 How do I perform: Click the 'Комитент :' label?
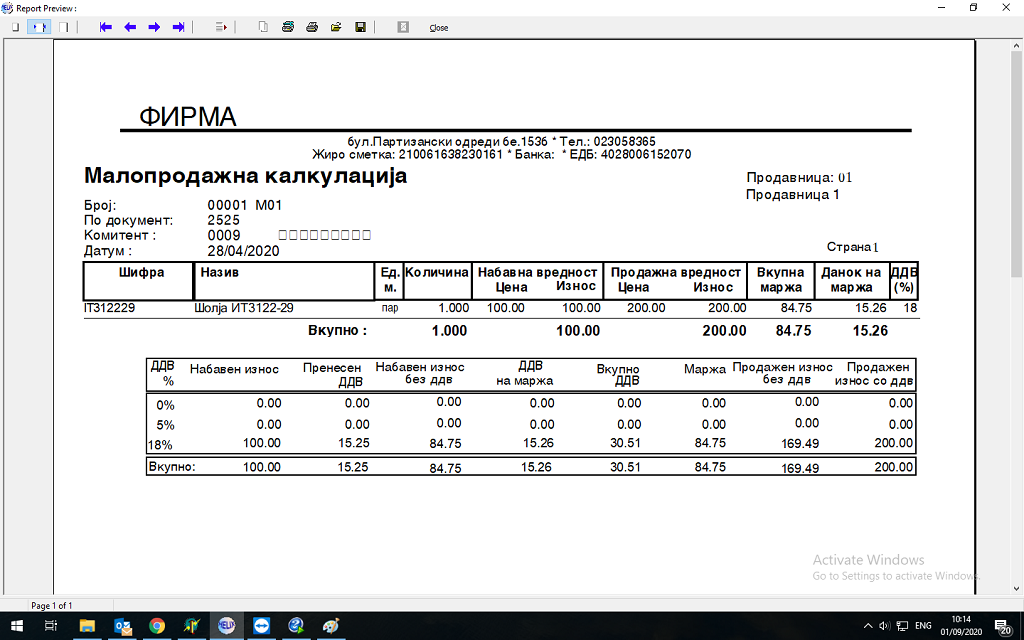point(120,236)
